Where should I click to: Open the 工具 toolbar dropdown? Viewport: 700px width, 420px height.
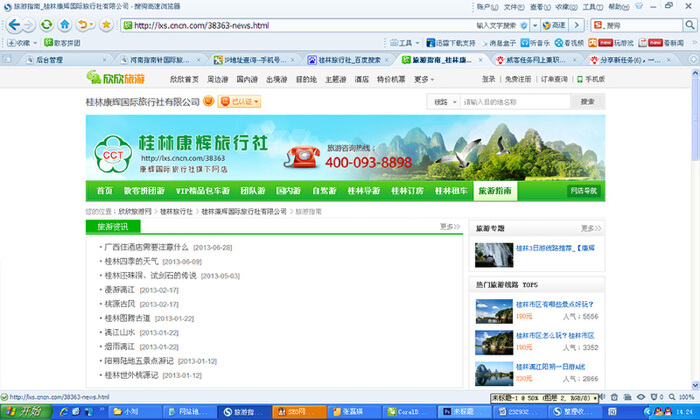(405, 43)
